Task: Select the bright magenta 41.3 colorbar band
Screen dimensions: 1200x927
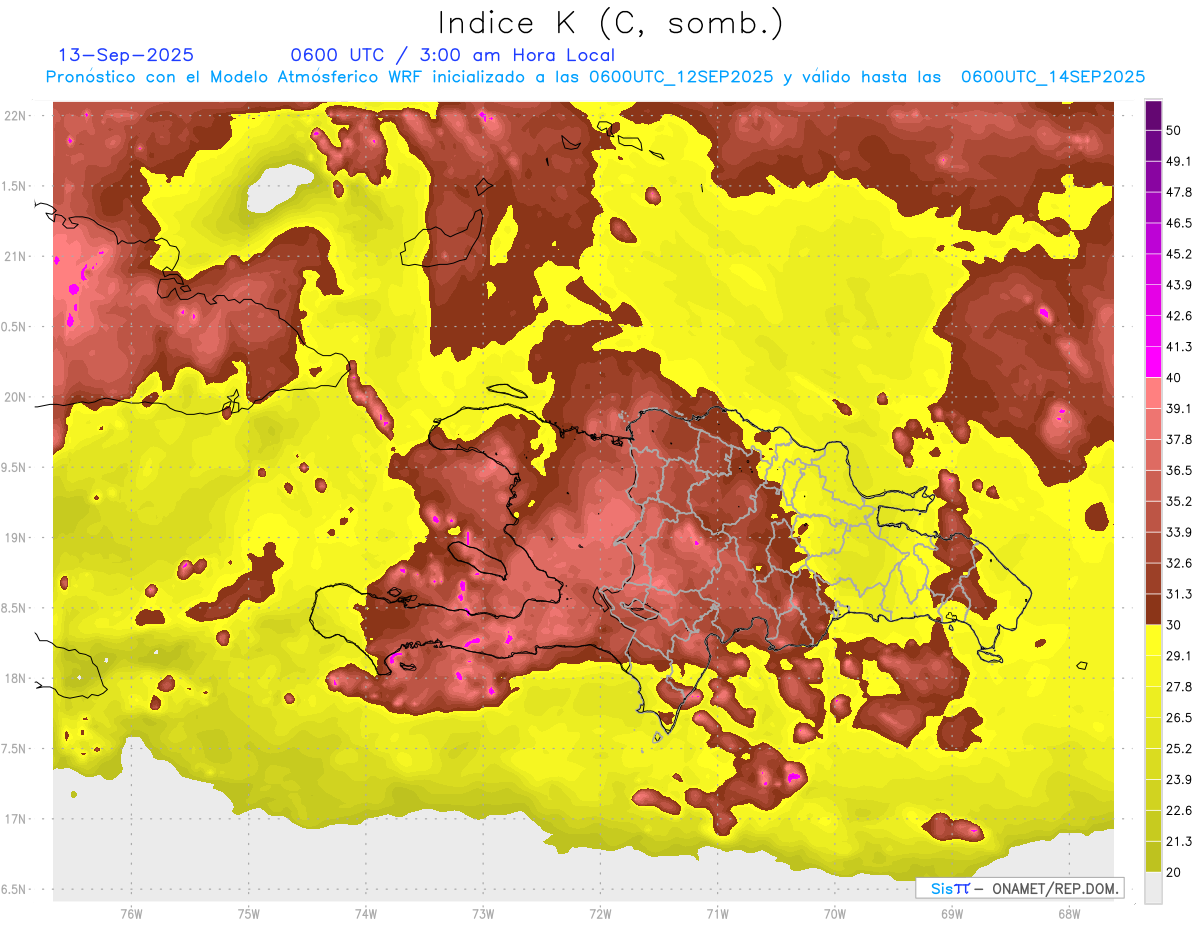Action: coord(1153,361)
